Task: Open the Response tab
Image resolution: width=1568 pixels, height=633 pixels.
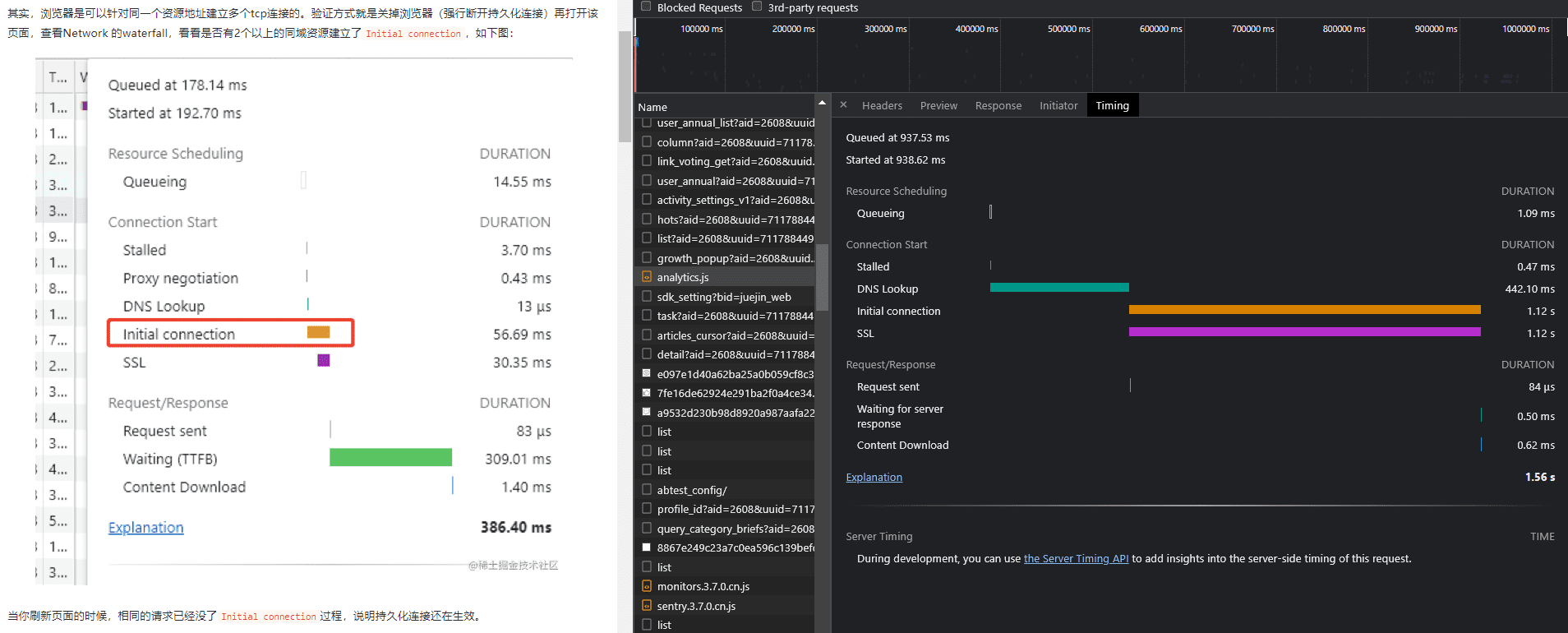Action: [x=998, y=105]
